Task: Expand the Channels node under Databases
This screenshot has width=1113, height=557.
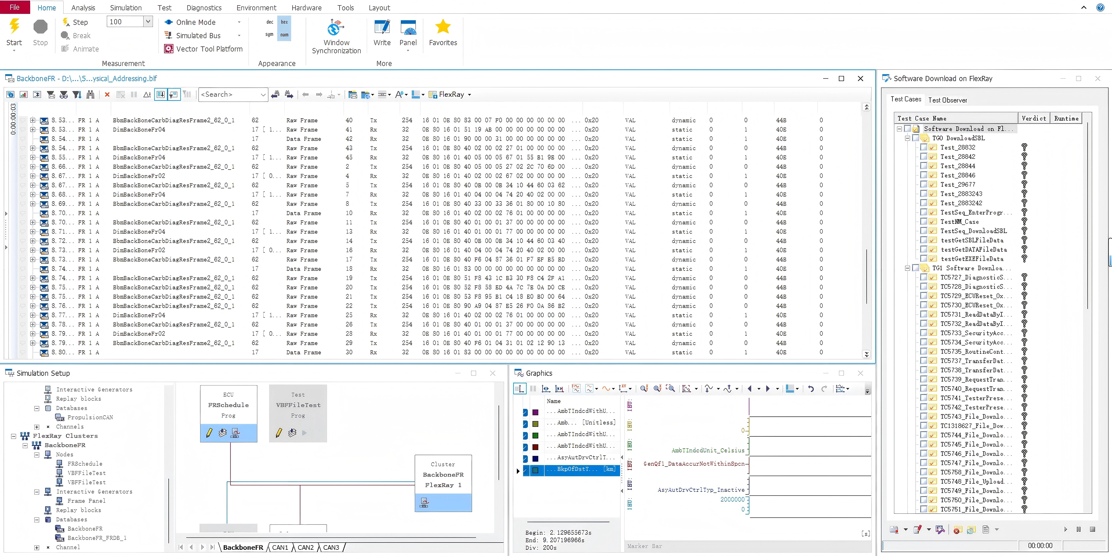Action: tap(36, 426)
